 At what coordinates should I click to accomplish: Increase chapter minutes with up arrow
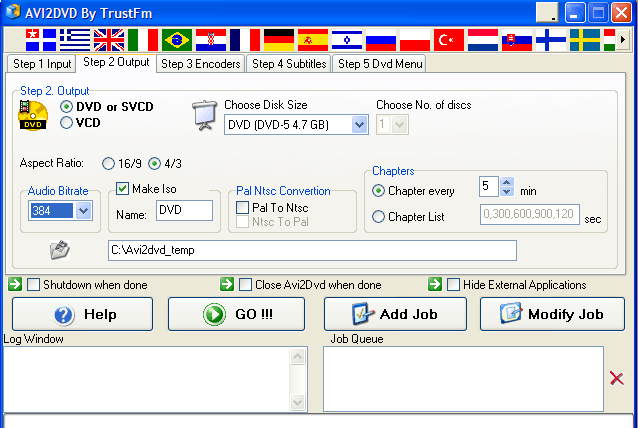507,181
